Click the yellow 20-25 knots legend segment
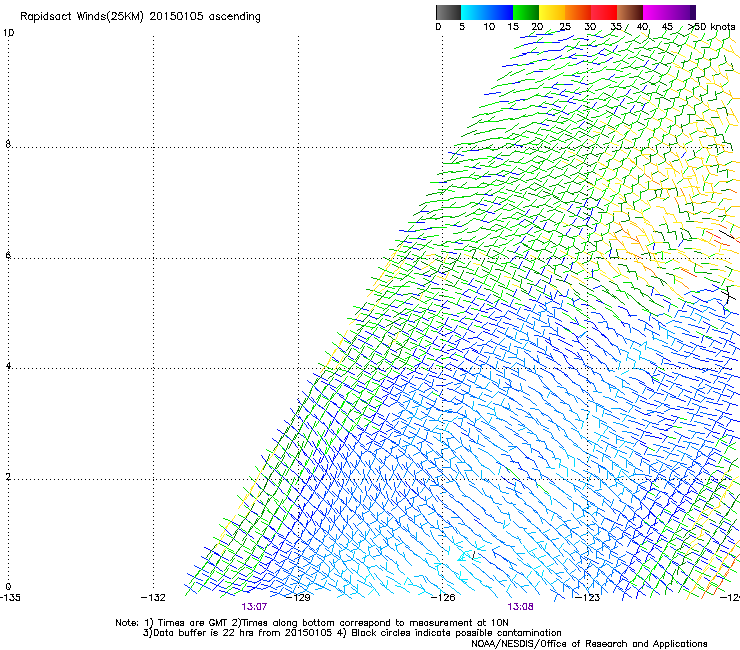The height and width of the screenshot is (650, 740). 552,12
